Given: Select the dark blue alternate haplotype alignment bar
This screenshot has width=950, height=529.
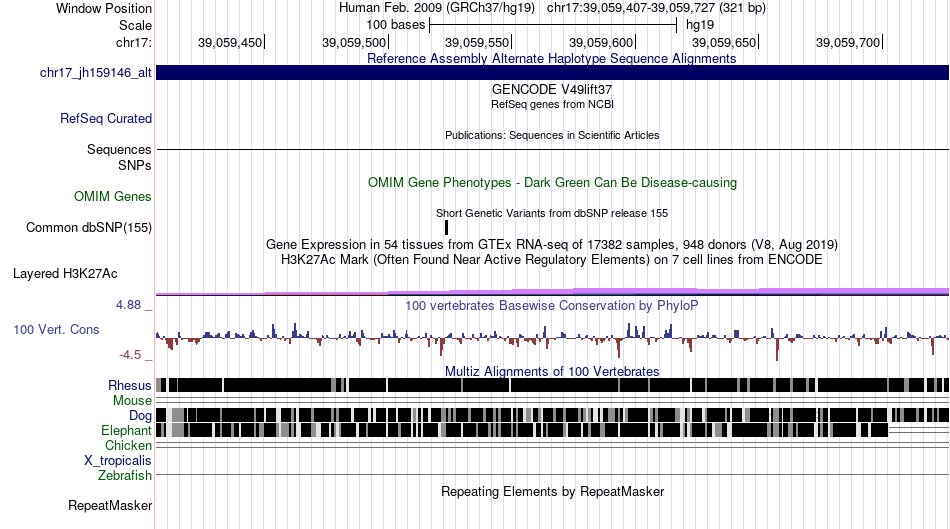Looking at the screenshot, I should click(x=553, y=73).
